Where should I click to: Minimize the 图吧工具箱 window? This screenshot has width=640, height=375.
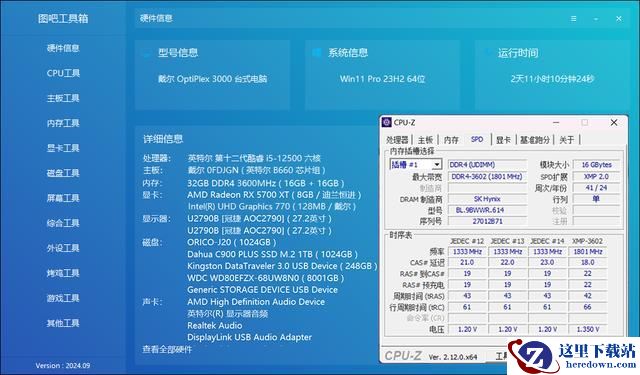[x=596, y=19]
